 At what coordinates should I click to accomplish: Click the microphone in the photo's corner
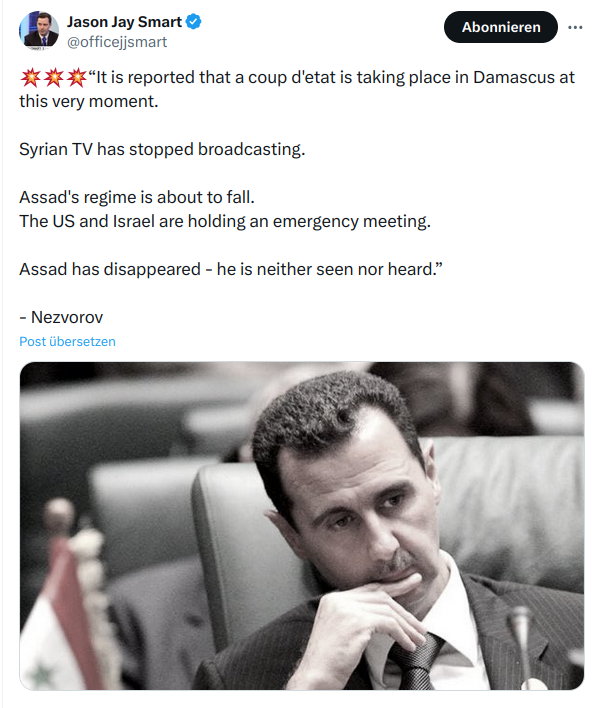pyautogui.click(x=522, y=646)
